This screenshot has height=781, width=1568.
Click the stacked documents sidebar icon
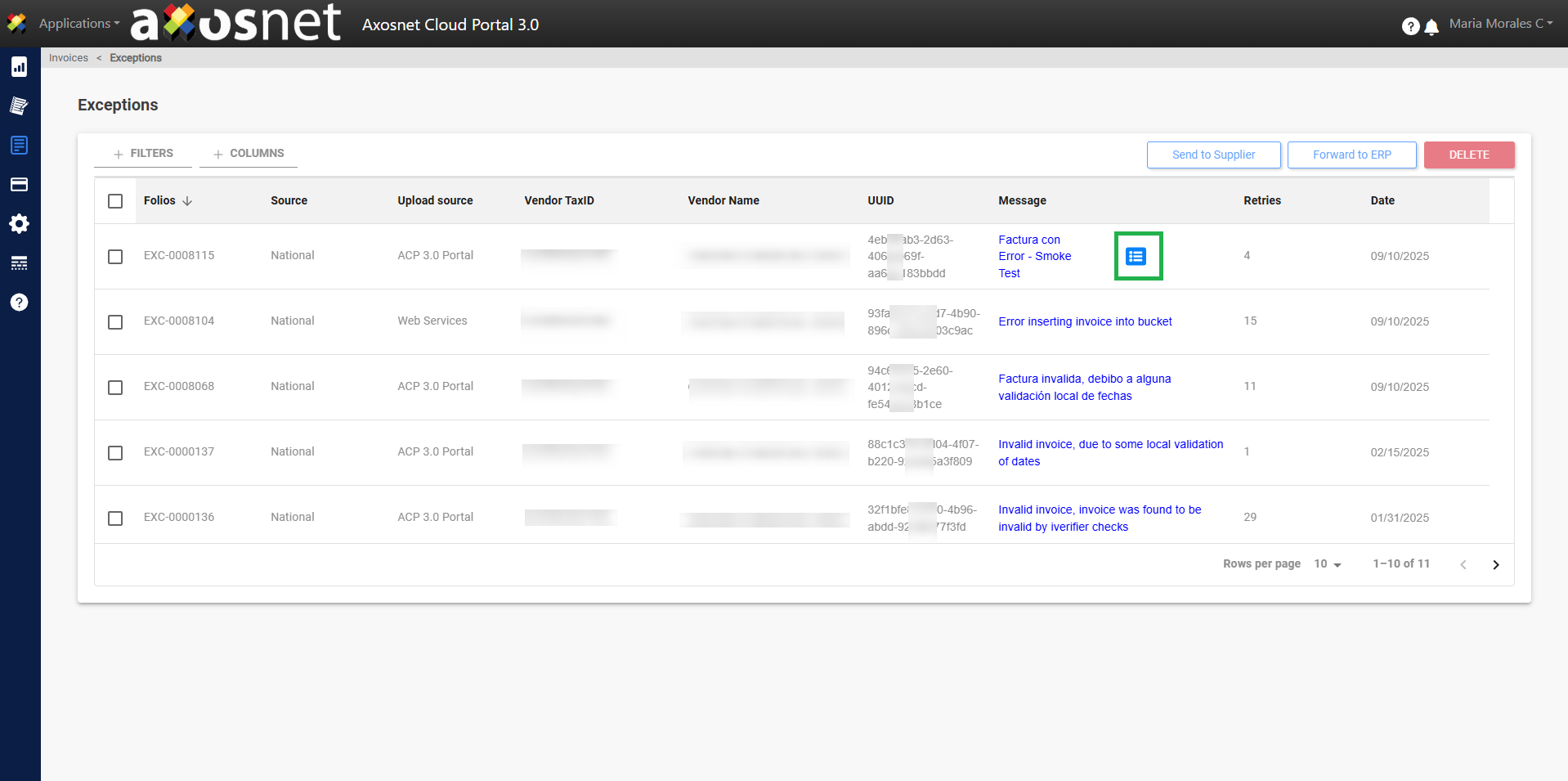coord(20,105)
